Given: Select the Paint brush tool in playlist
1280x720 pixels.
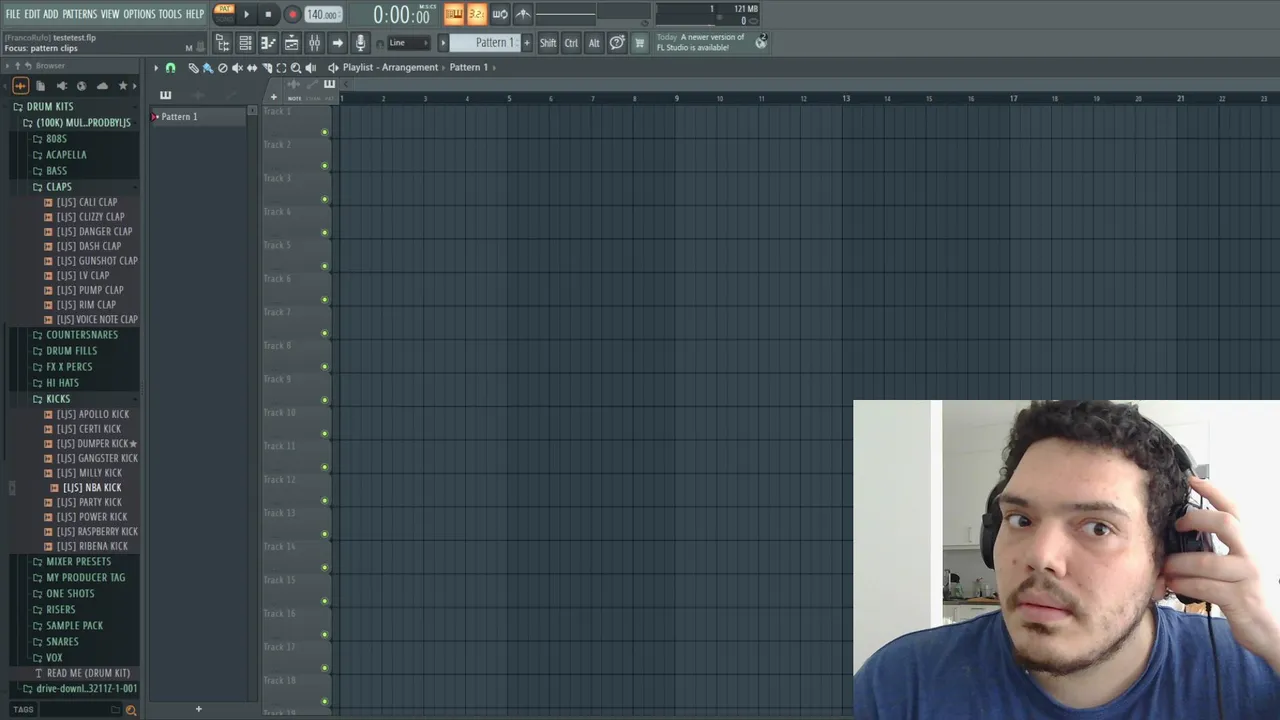Looking at the screenshot, I should pos(208,68).
